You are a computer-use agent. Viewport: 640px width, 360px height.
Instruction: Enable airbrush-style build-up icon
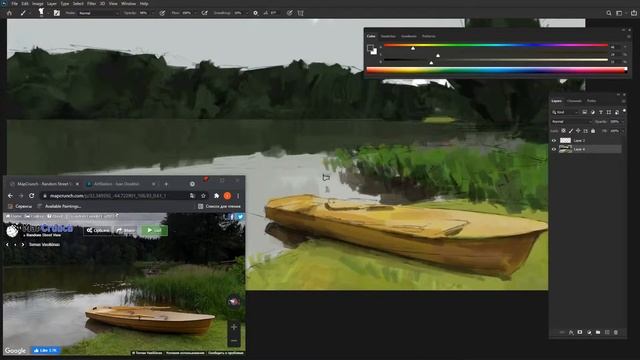tap(204, 13)
